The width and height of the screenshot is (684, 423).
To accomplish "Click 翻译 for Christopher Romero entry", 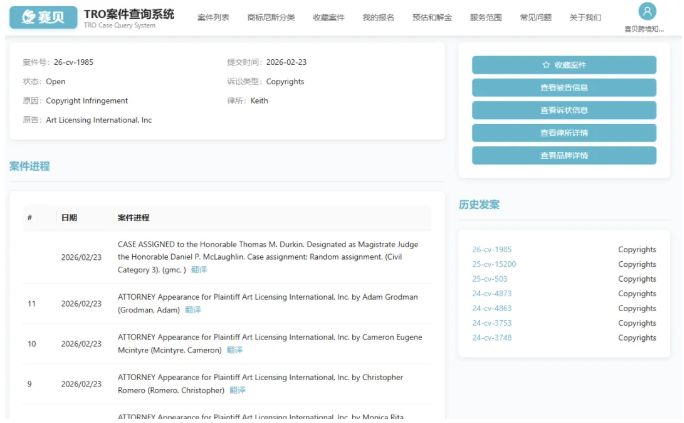I will 237,390.
